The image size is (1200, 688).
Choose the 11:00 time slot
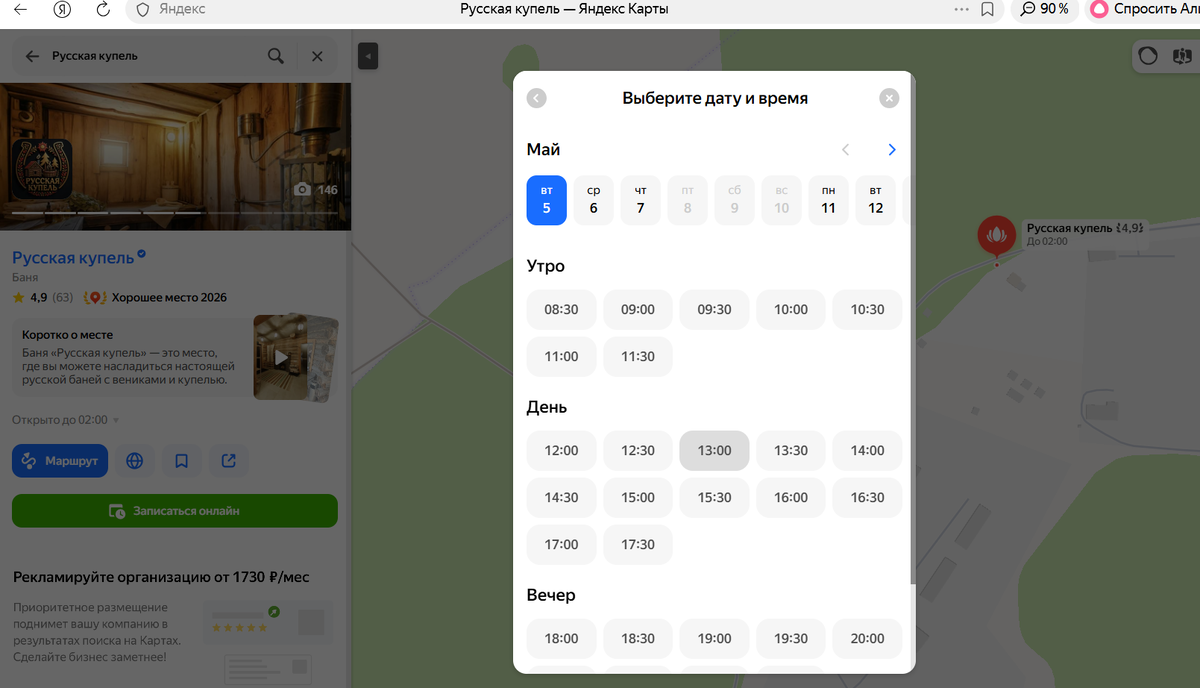pyautogui.click(x=561, y=356)
